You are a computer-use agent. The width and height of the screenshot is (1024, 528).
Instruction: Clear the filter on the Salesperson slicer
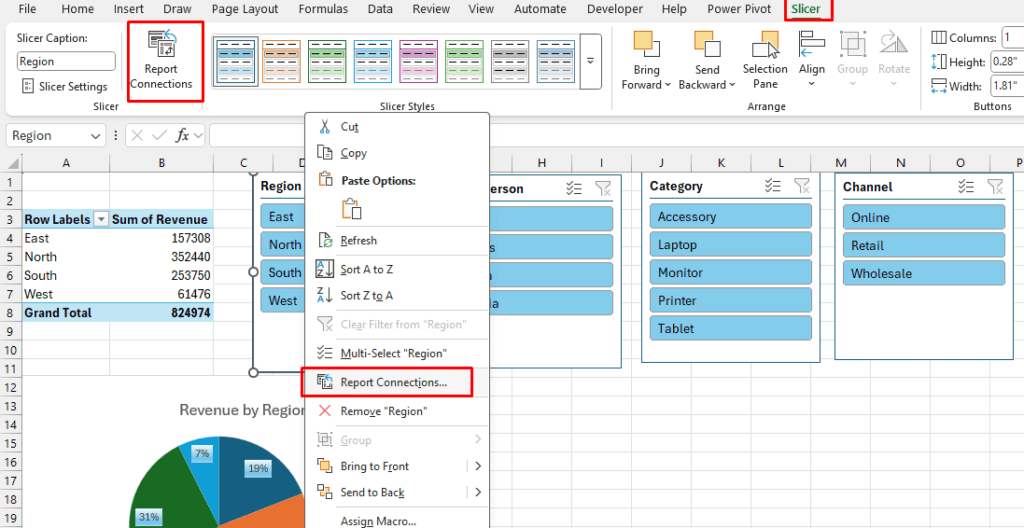tap(603, 189)
